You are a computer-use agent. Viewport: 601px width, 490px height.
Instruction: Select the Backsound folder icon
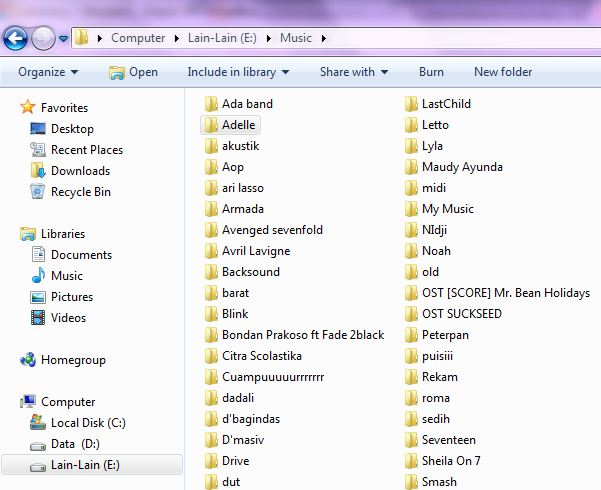click(x=211, y=272)
